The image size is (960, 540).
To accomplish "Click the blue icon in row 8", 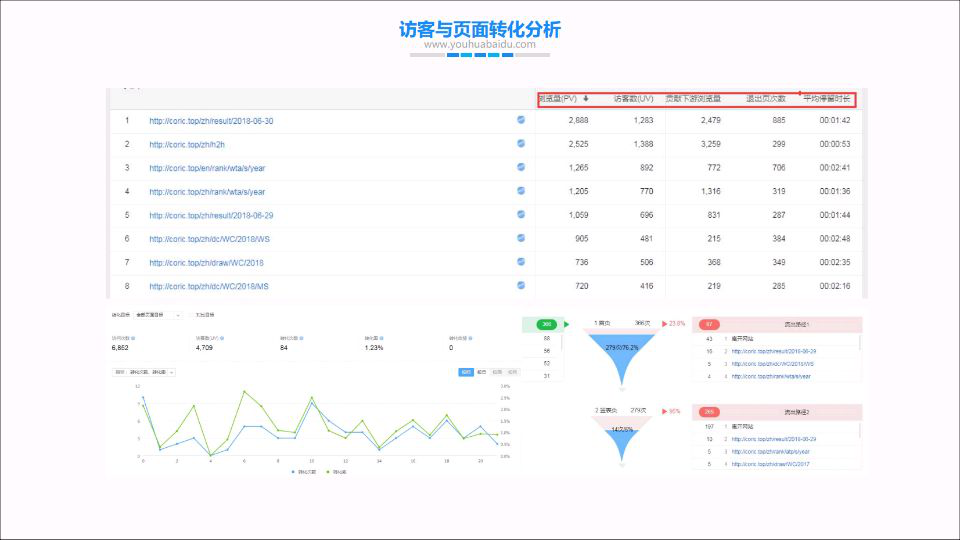I will 521,286.
